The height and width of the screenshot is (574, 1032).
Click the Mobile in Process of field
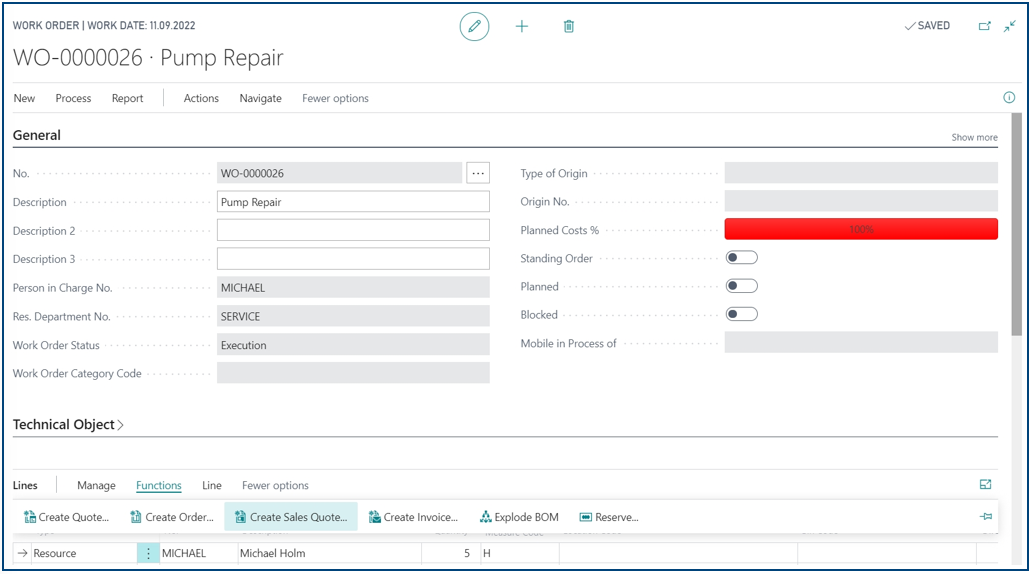pyautogui.click(x=861, y=342)
